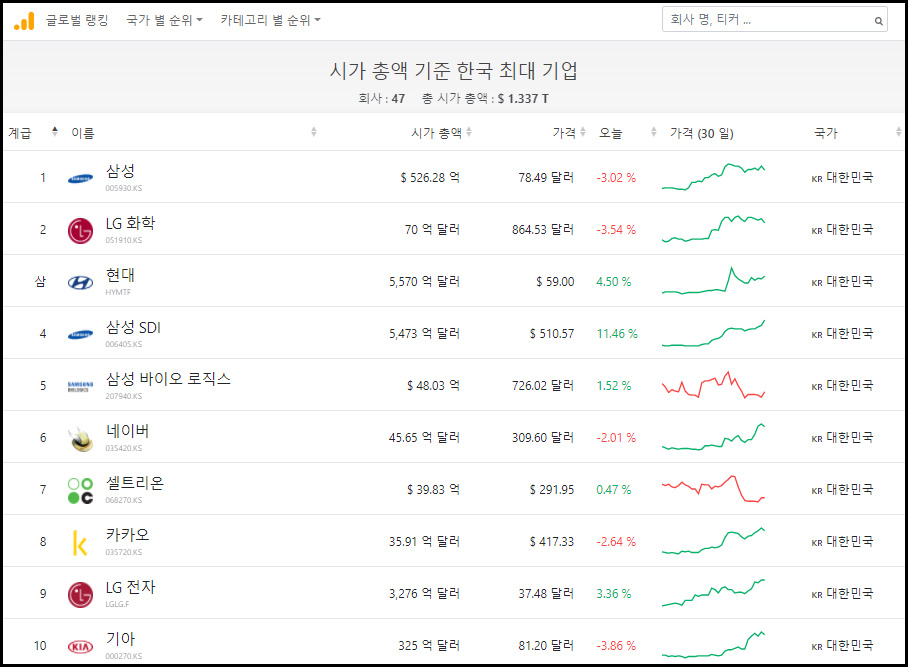Open the 네이버 company link
The image size is (908, 667).
point(127,431)
